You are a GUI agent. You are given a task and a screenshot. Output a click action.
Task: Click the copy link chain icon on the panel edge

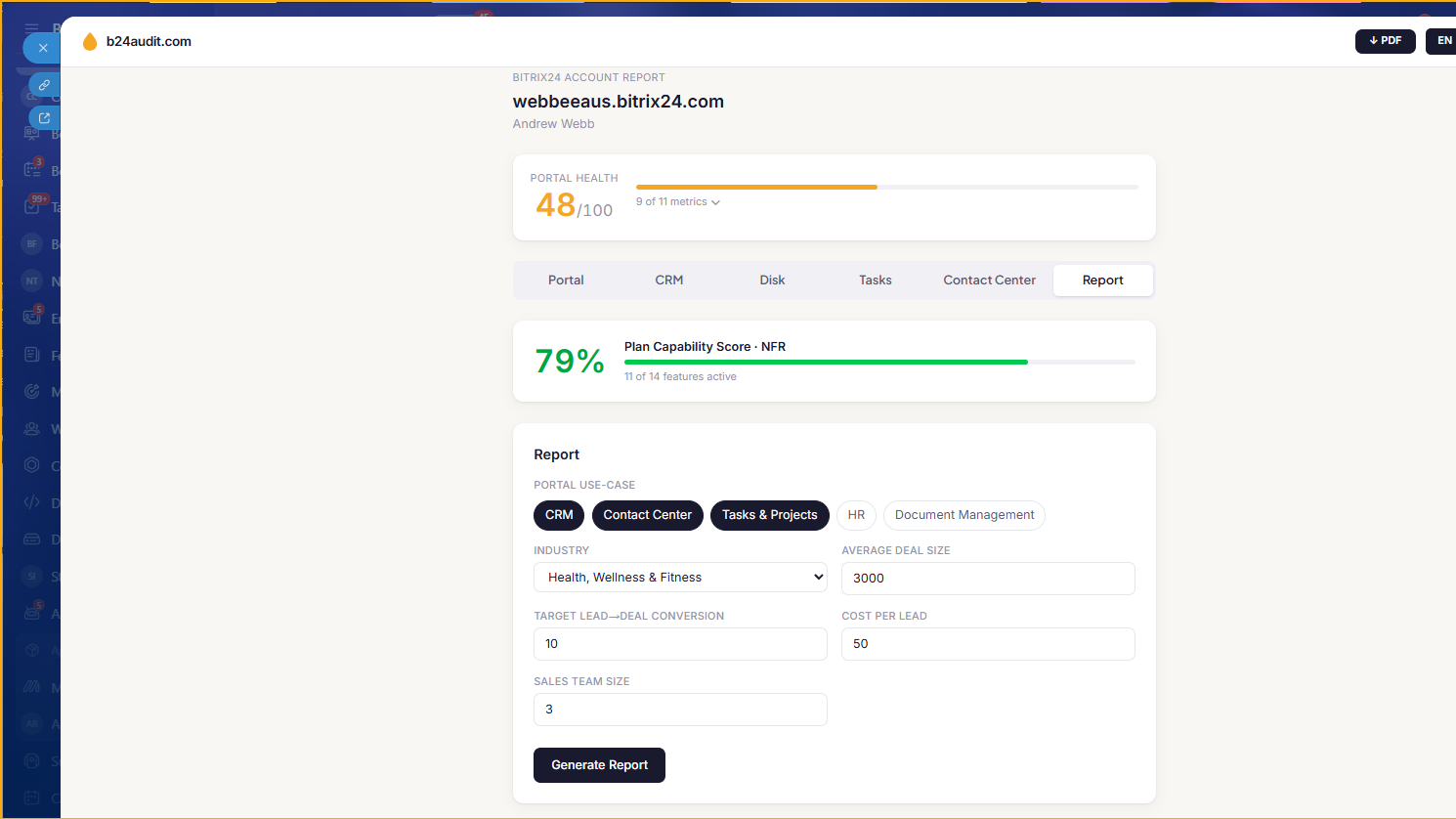point(44,85)
